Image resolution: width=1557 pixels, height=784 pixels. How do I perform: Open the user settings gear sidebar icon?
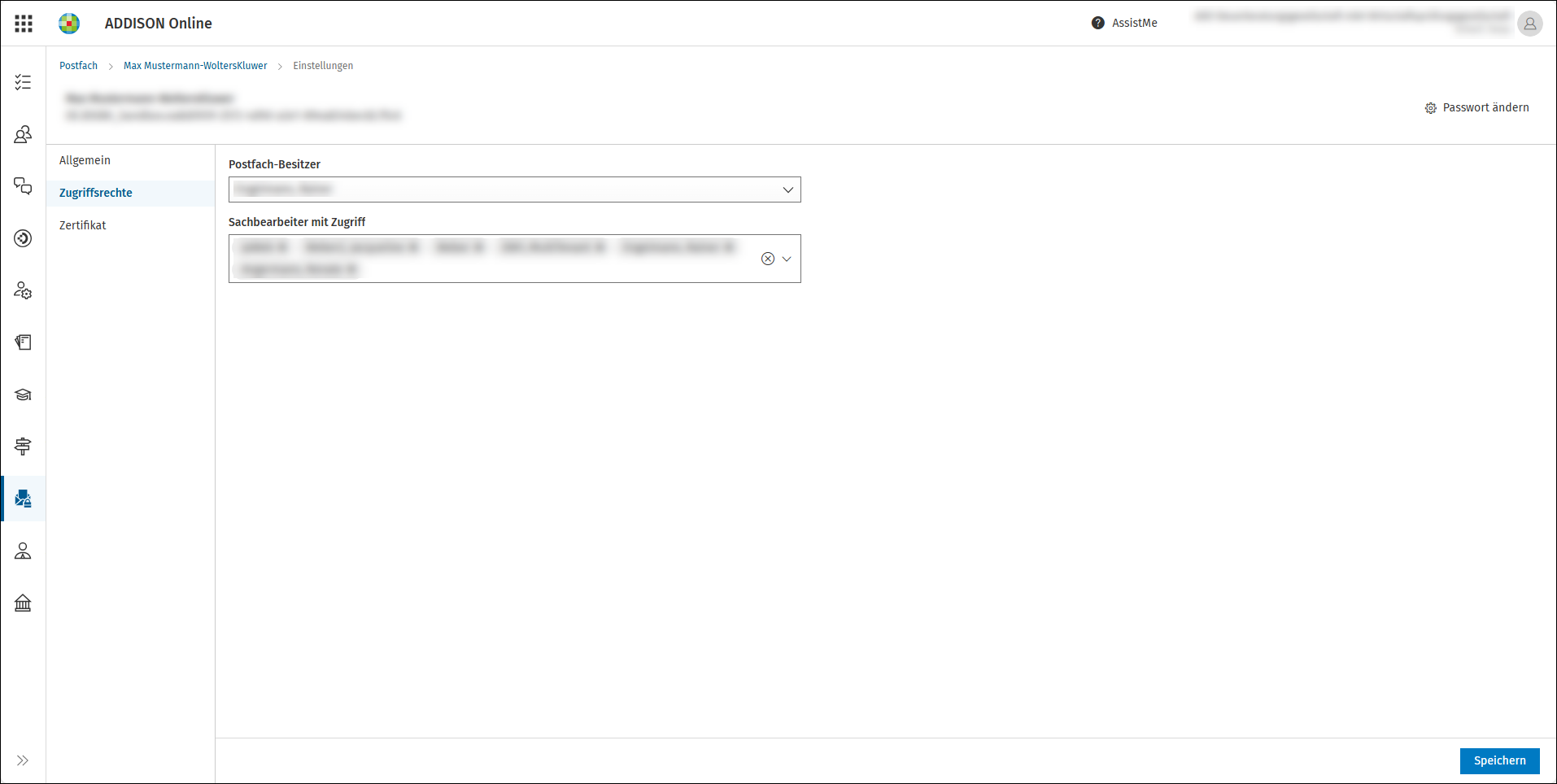[23, 290]
